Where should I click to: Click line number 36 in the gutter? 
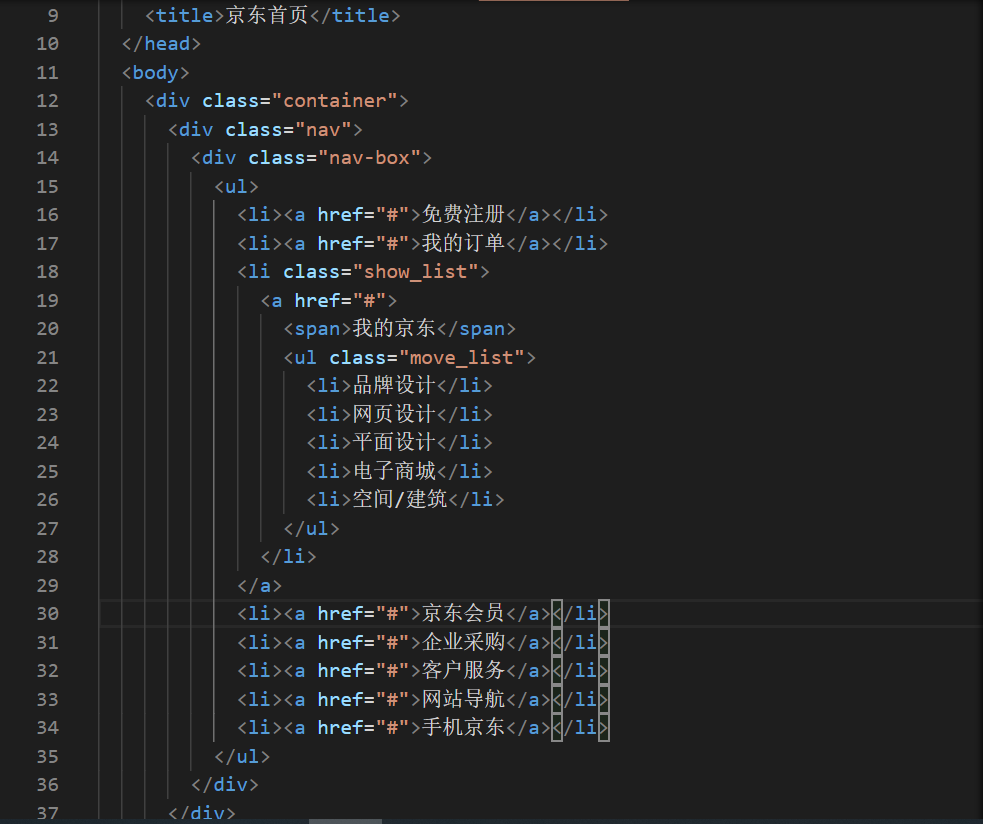pyautogui.click(x=48, y=784)
